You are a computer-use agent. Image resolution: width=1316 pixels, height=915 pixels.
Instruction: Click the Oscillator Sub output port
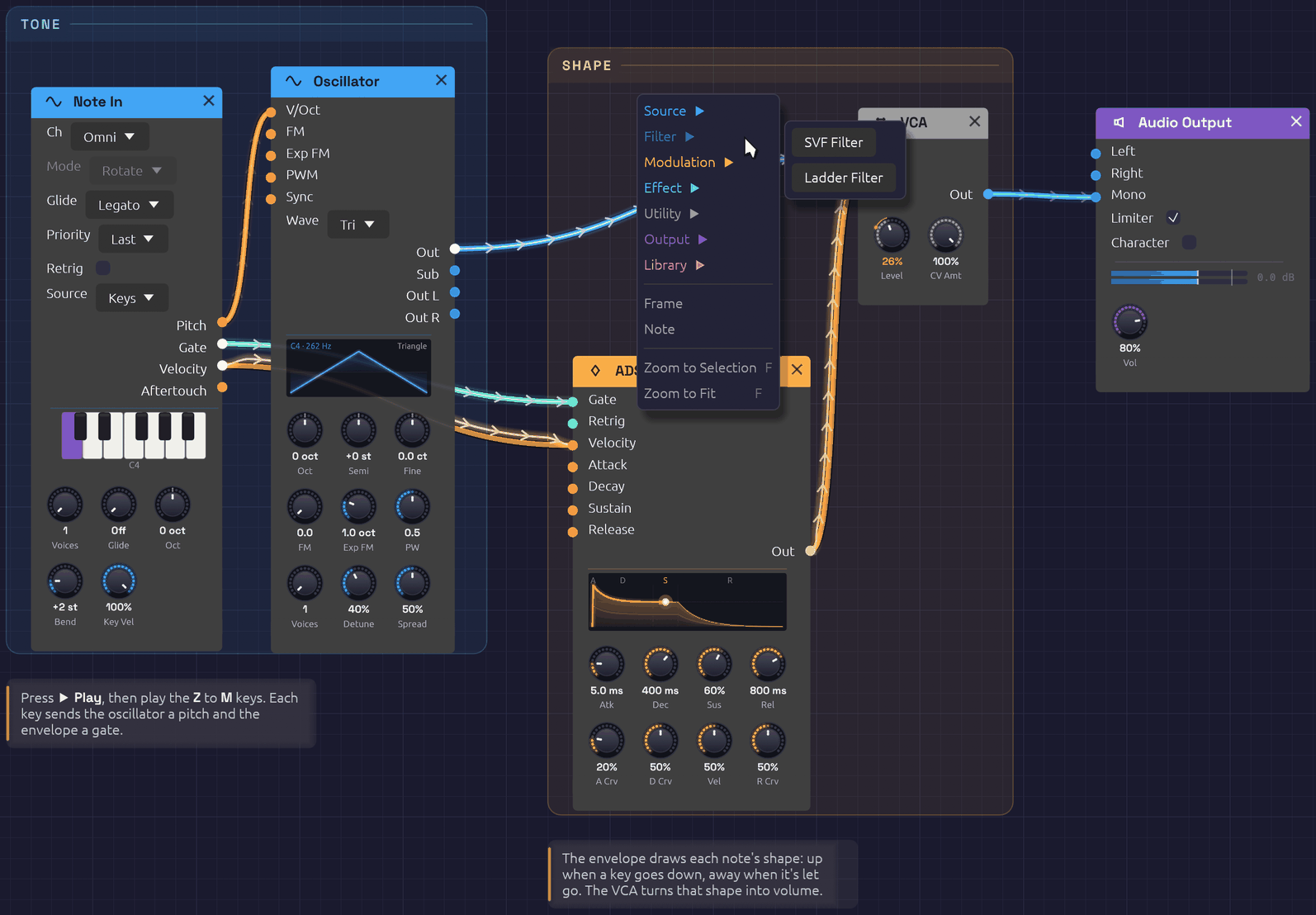point(455,271)
